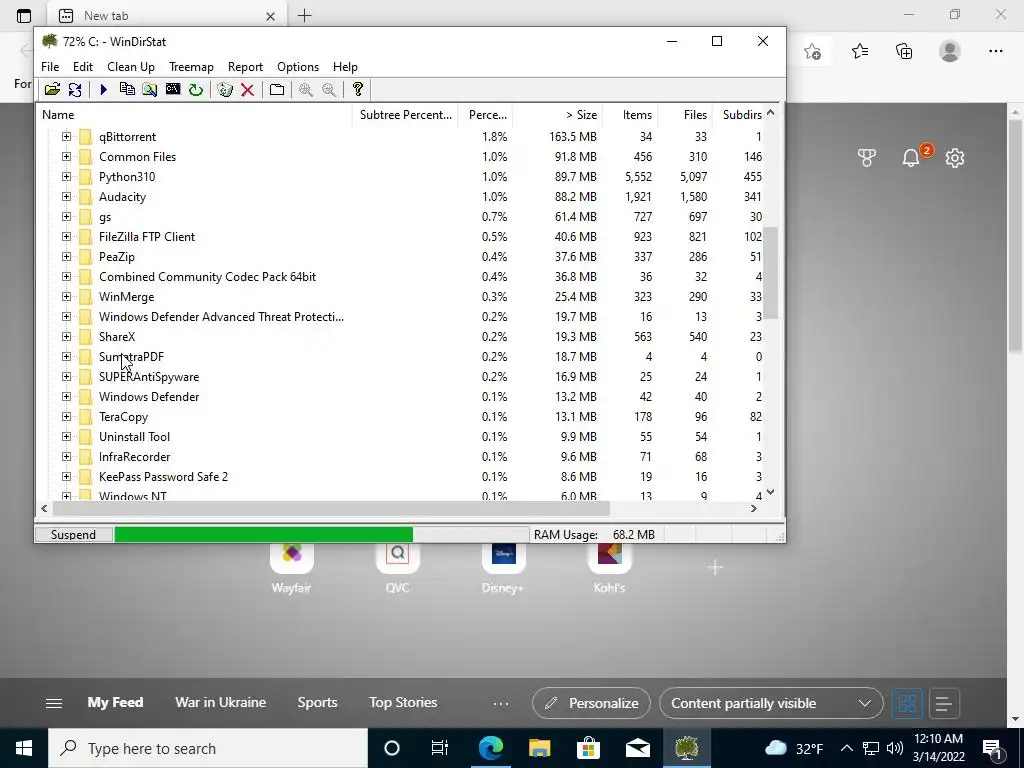Open Edge Collections icon

904,51
